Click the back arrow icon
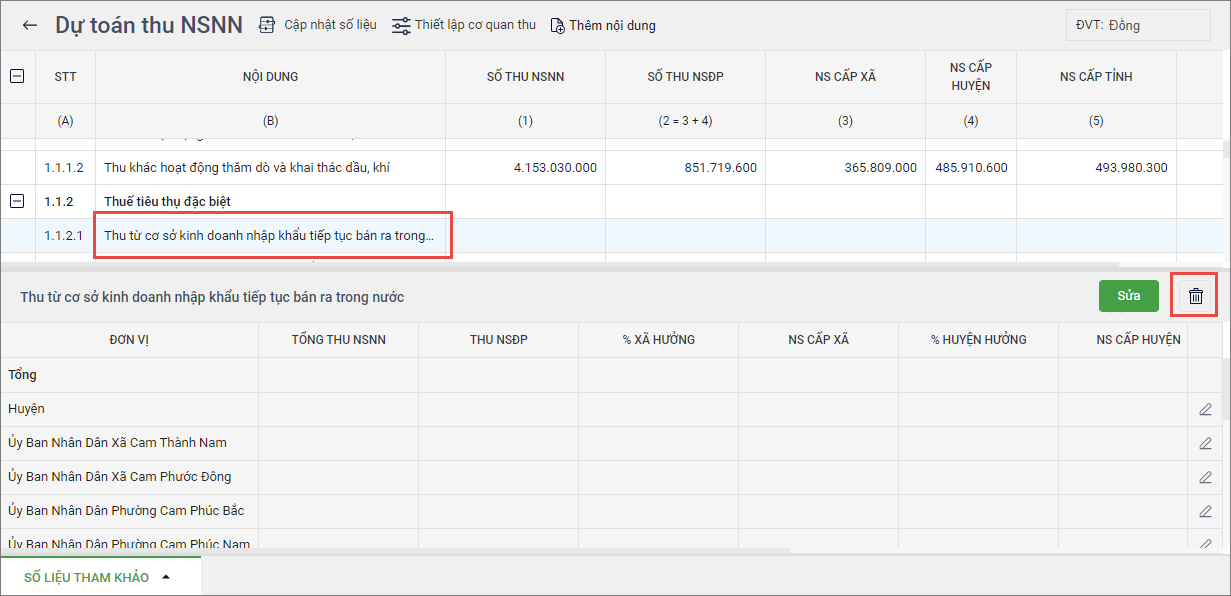1231x596 pixels. coord(30,26)
